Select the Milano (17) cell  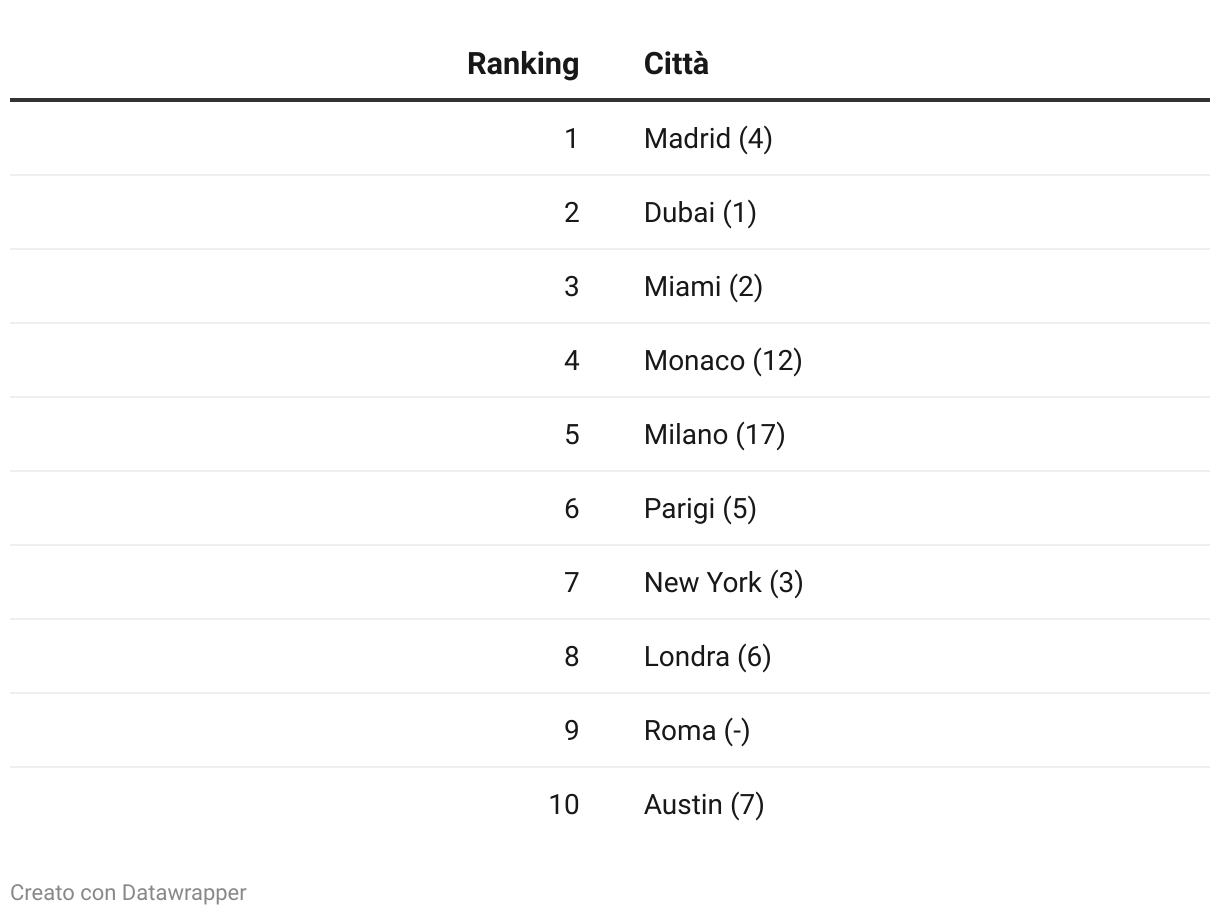click(714, 434)
